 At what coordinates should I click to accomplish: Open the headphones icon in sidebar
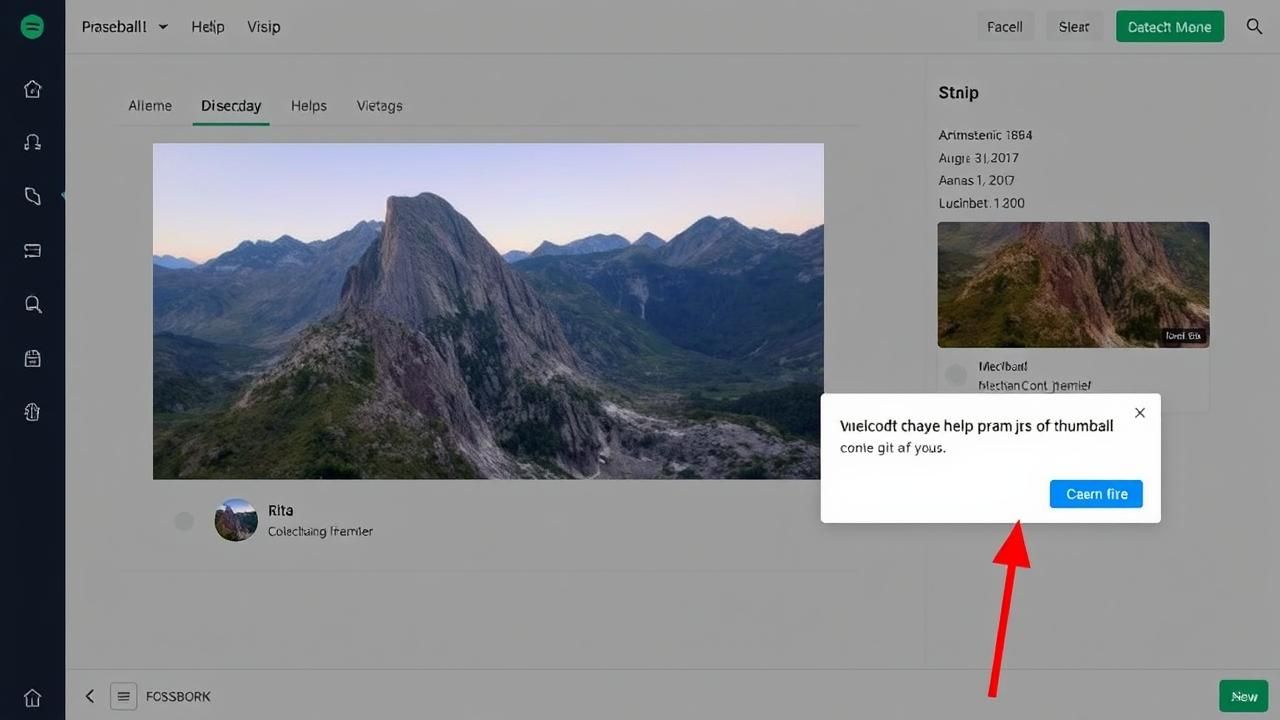(x=32, y=142)
